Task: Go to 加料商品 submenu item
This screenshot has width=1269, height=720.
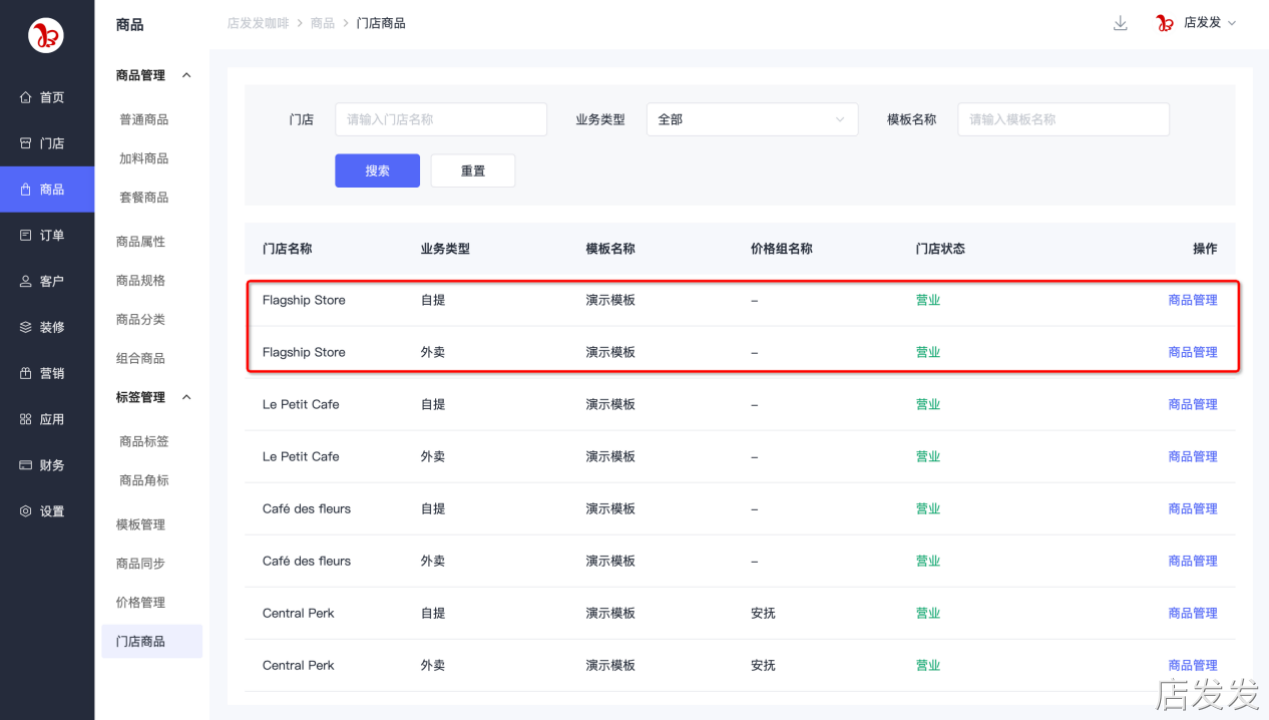Action: [x=144, y=158]
